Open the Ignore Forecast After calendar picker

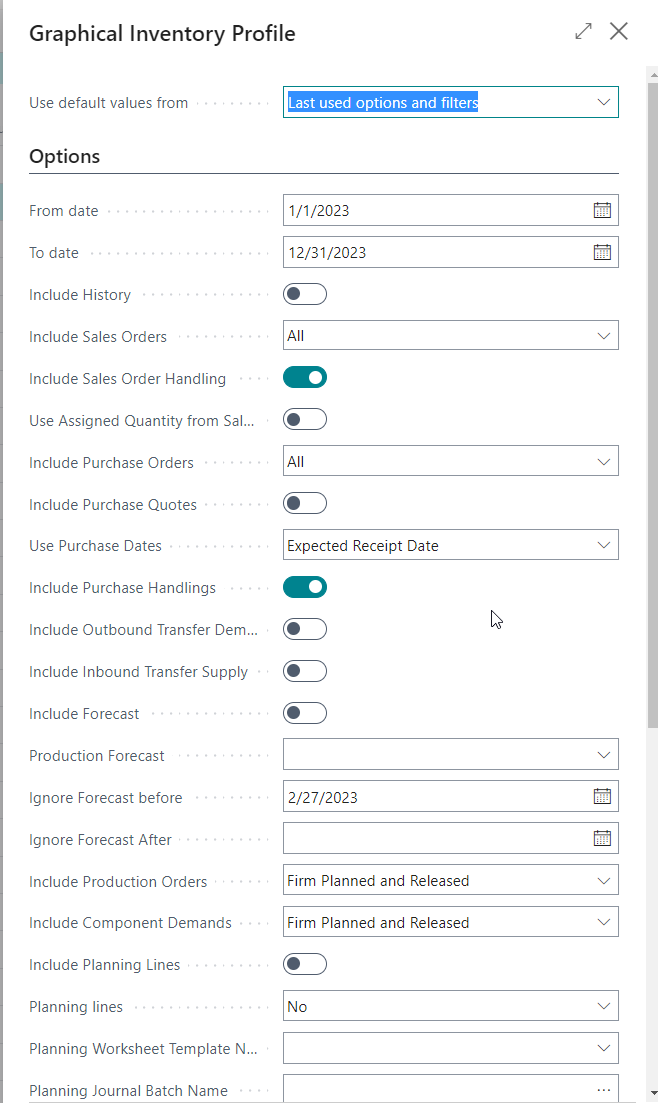pos(602,839)
